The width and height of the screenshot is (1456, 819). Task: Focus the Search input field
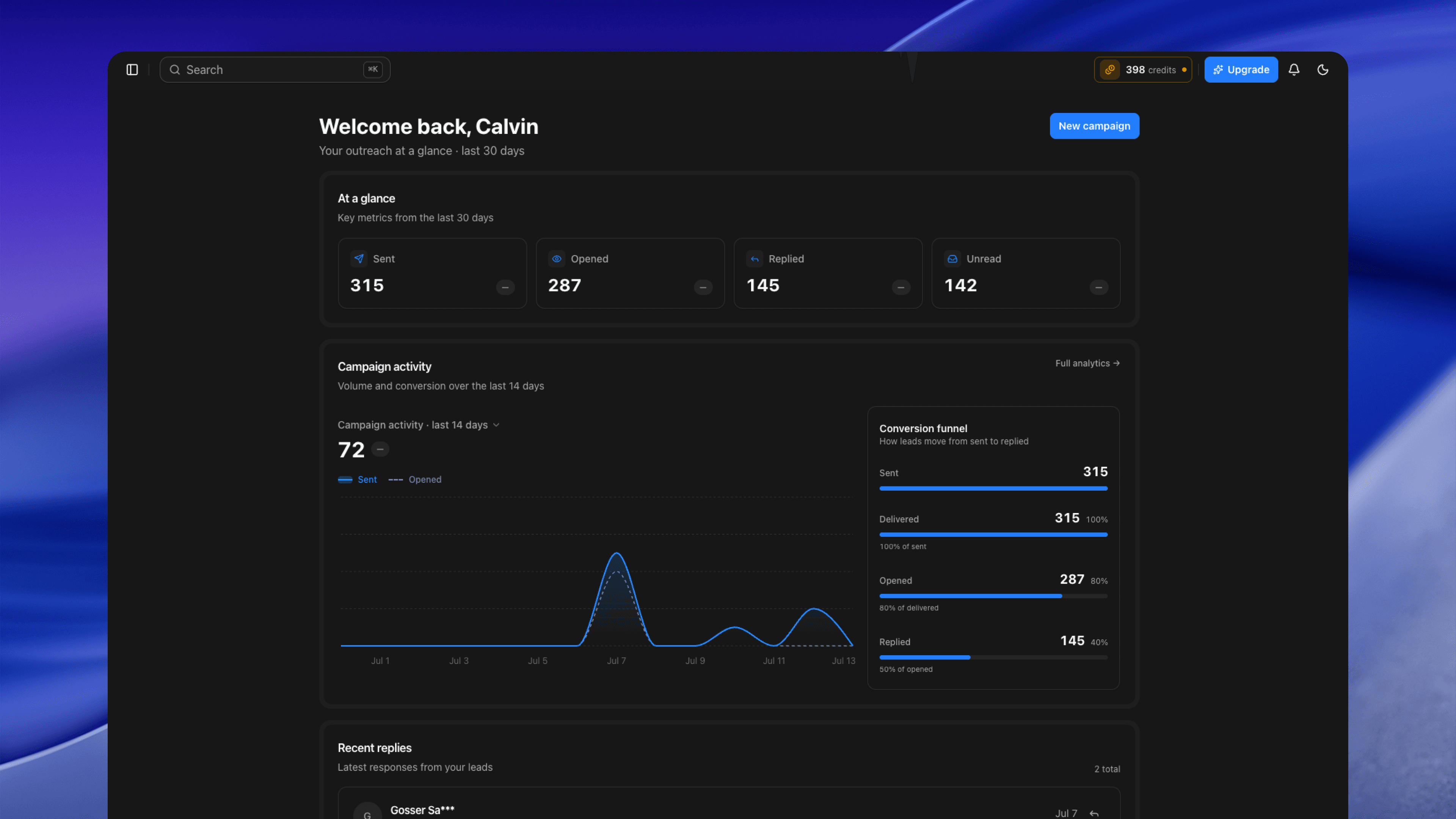[275, 69]
